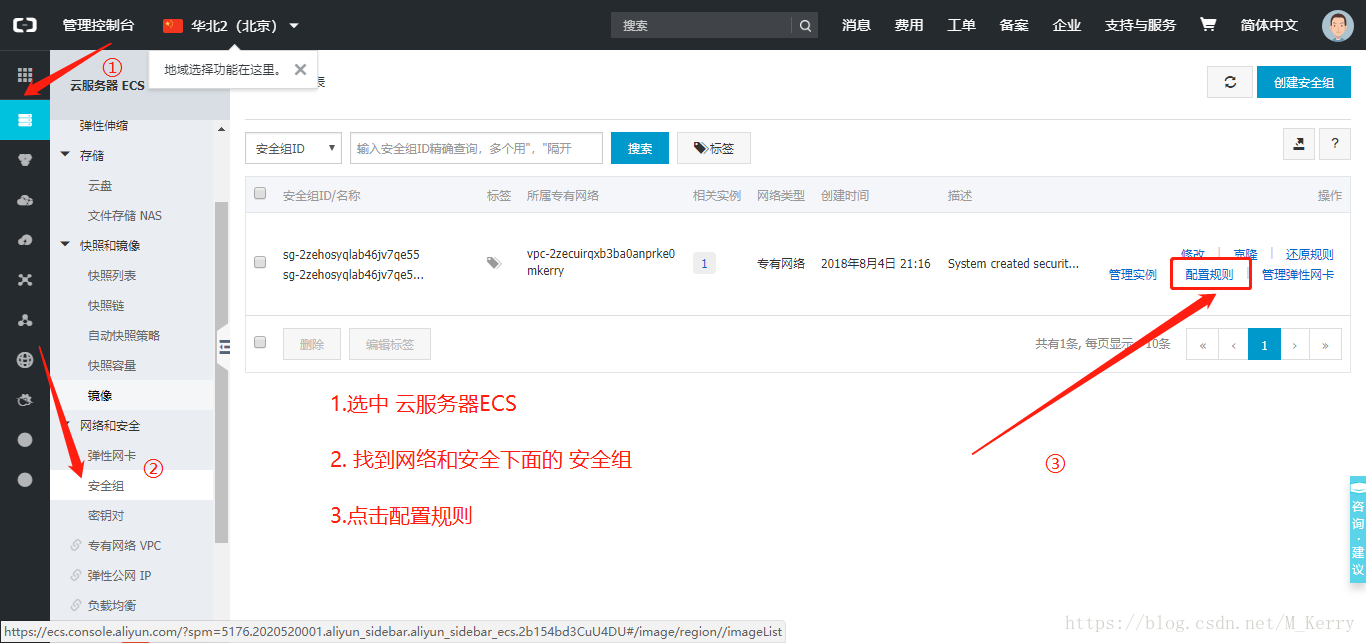
Task: Select 快照列表 in the sidebar
Action: pos(112,275)
